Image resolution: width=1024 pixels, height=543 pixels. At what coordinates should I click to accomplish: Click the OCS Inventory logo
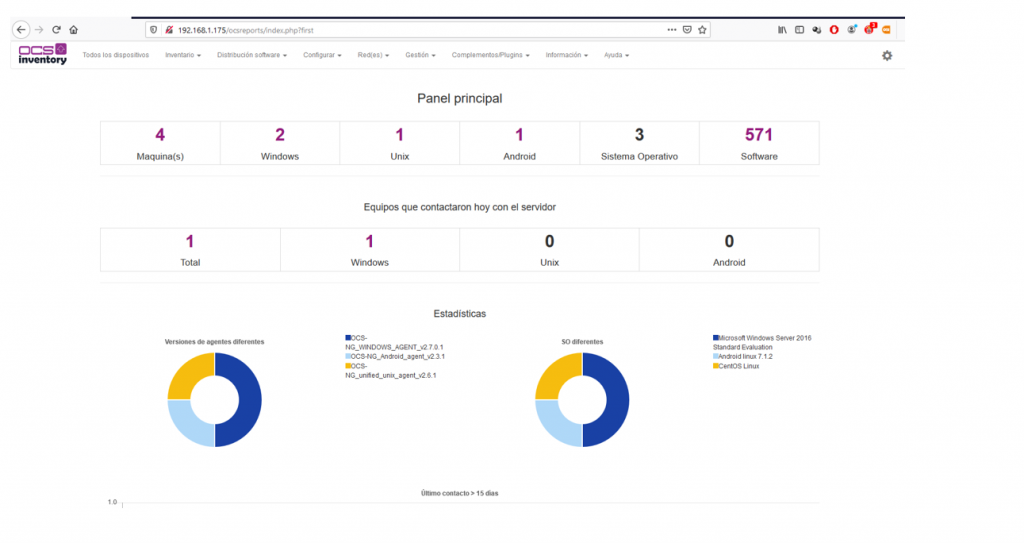[x=42, y=54]
